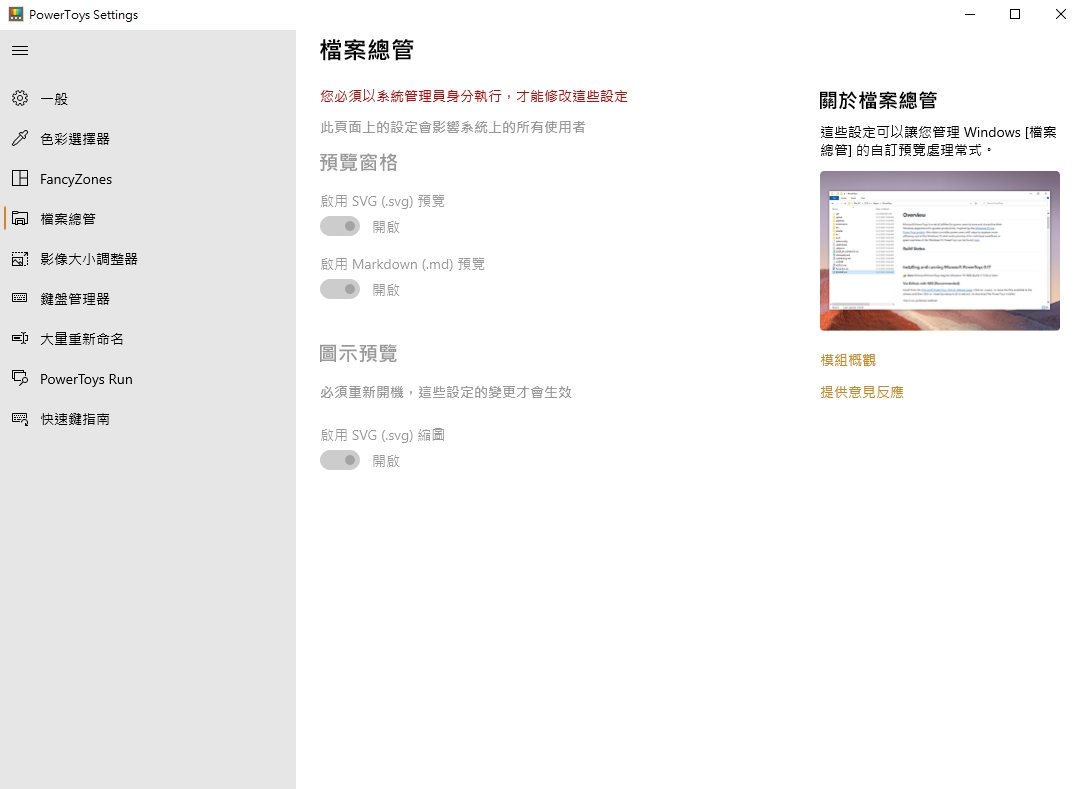Click the PowerToys Run icon in sidebar
Screen dimensions: 1082x789
(x=20, y=379)
